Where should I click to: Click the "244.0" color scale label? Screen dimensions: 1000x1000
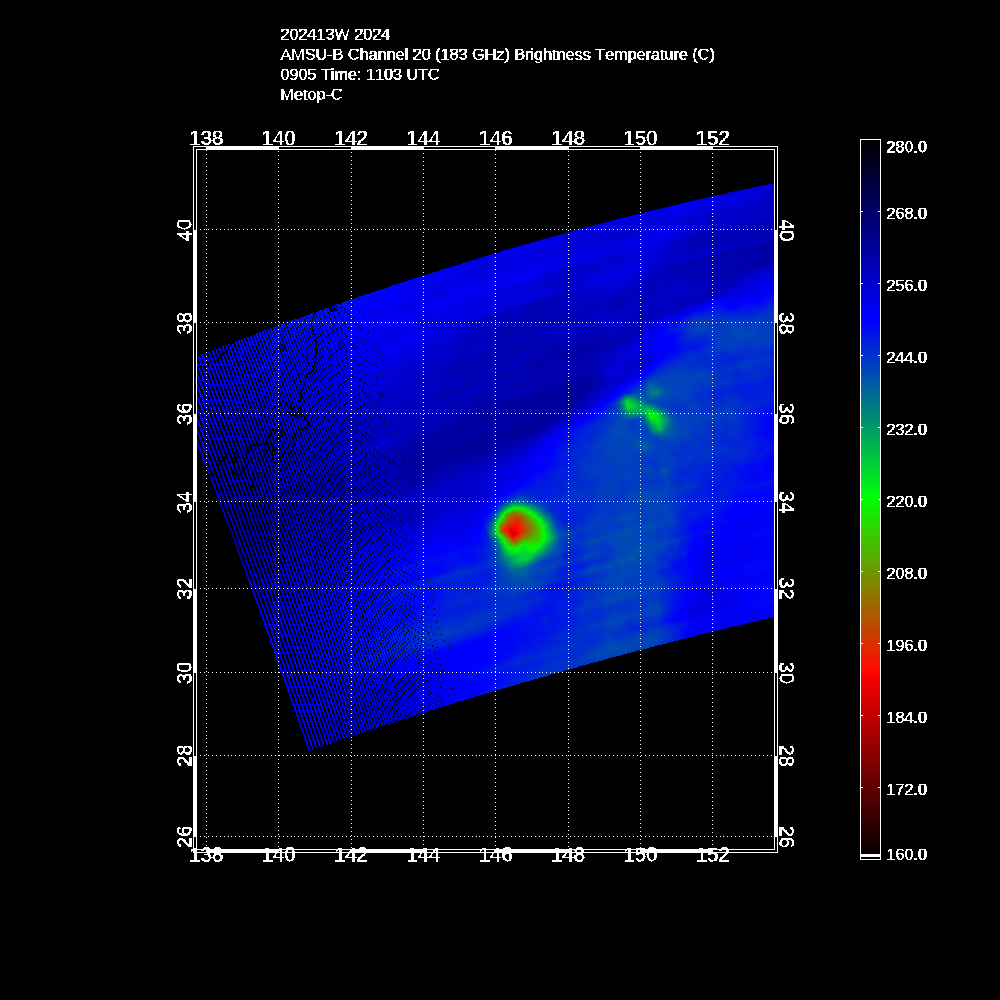coord(906,358)
